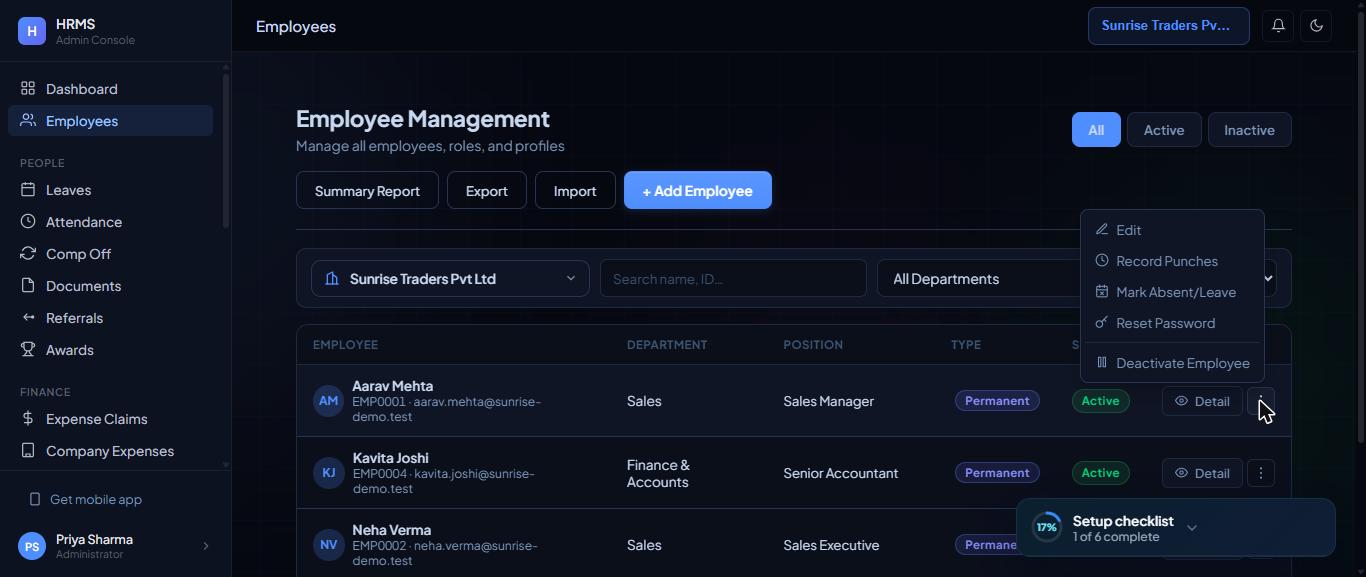
Task: Click Neha Verma's NV avatar
Action: click(328, 545)
